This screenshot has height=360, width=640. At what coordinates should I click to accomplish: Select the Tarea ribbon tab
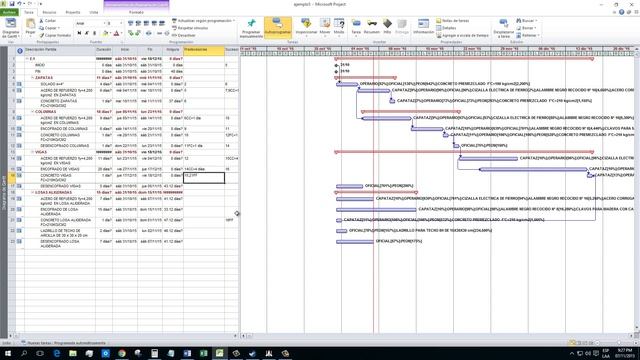29,12
